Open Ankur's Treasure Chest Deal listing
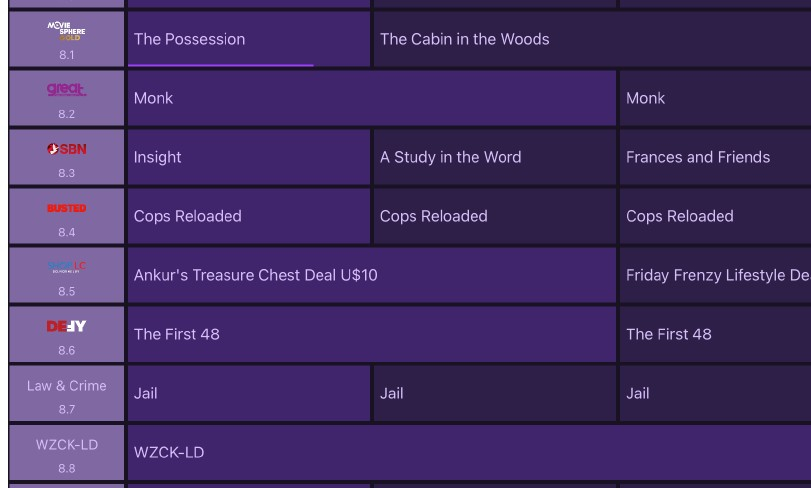This screenshot has width=811, height=488. (x=371, y=275)
